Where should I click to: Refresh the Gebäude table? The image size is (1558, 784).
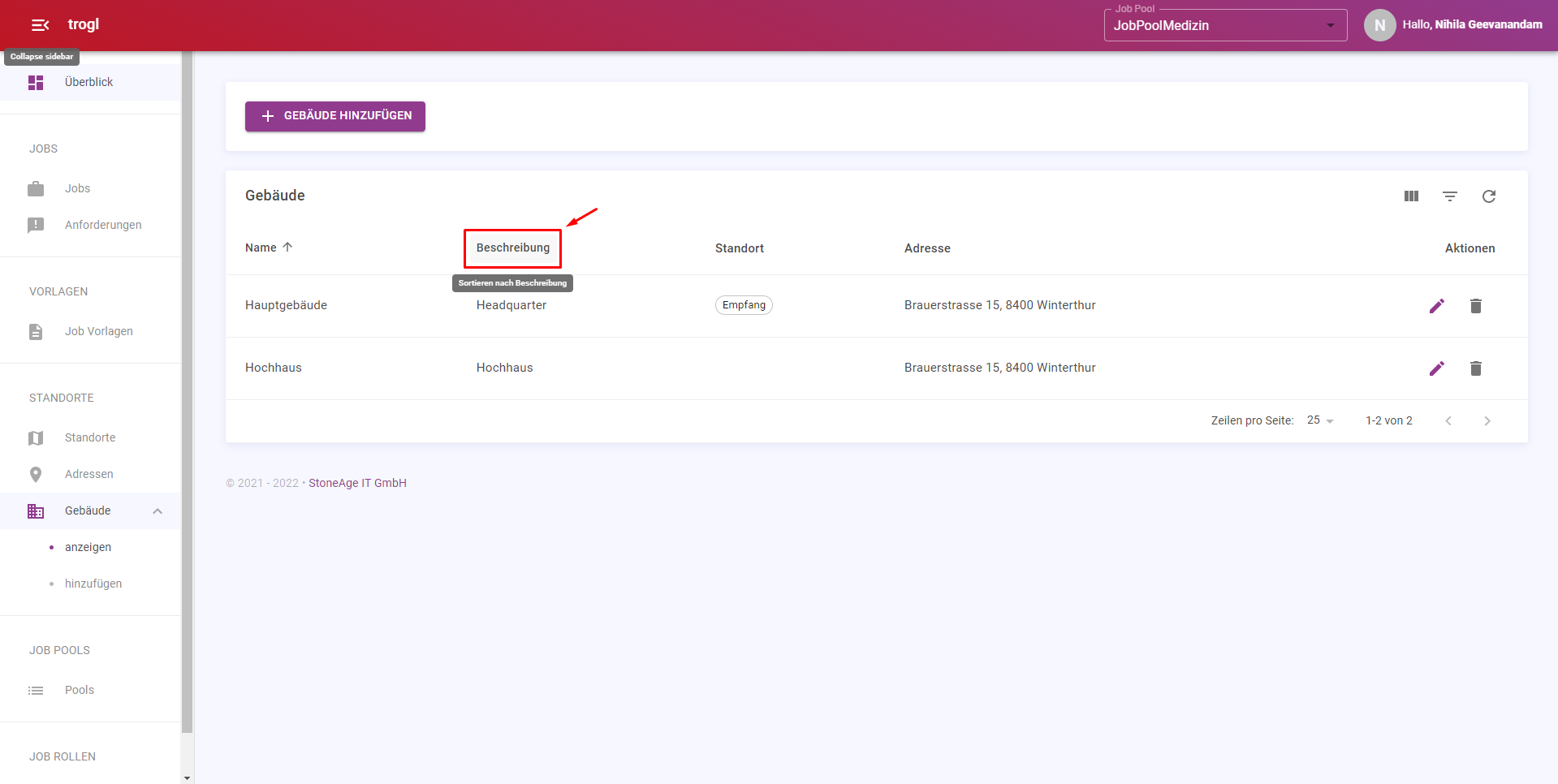click(x=1489, y=196)
